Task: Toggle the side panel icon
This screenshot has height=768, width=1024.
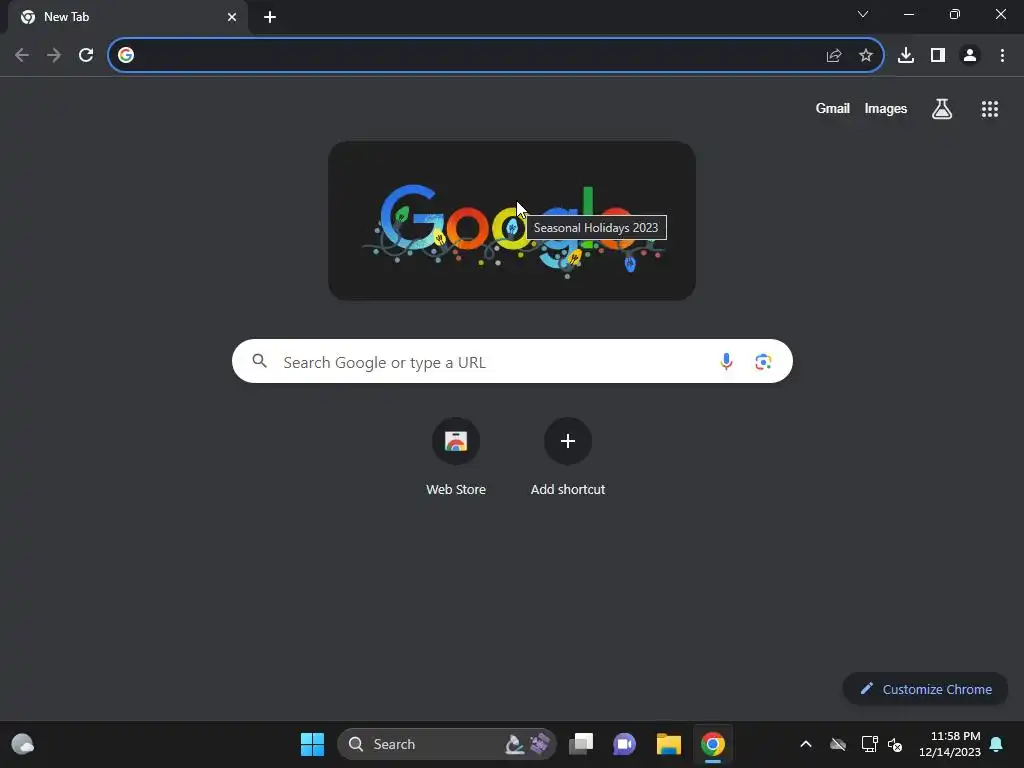Action: (x=938, y=56)
